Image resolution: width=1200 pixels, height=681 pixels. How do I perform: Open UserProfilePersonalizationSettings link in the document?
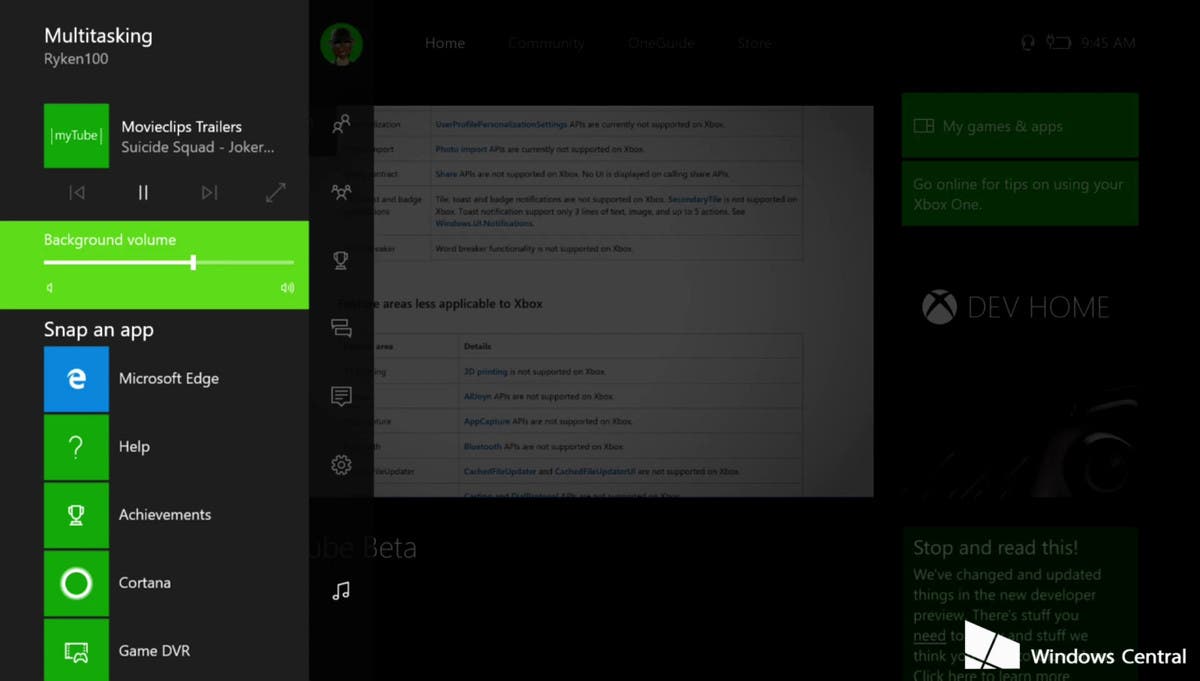pos(501,125)
